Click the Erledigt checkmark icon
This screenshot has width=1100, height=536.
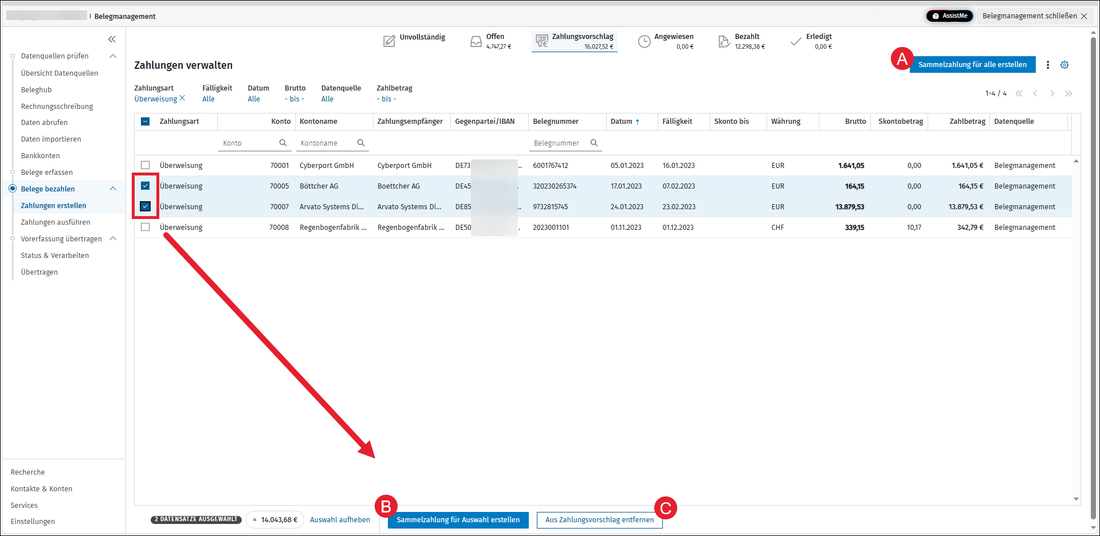(796, 41)
